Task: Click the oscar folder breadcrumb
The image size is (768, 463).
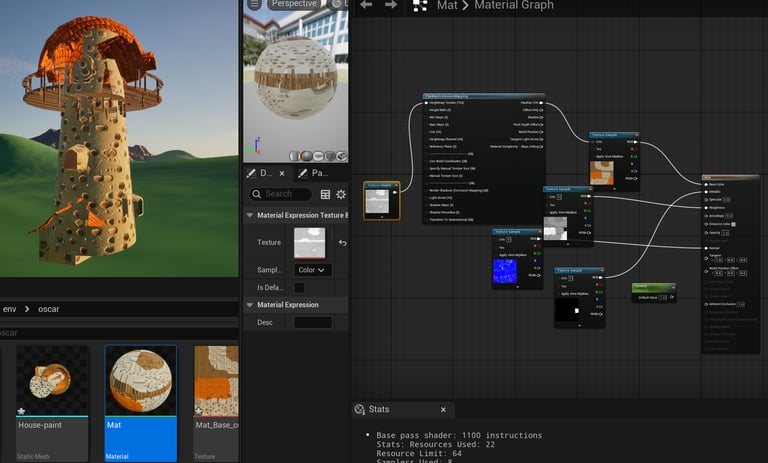Action: [x=48, y=309]
